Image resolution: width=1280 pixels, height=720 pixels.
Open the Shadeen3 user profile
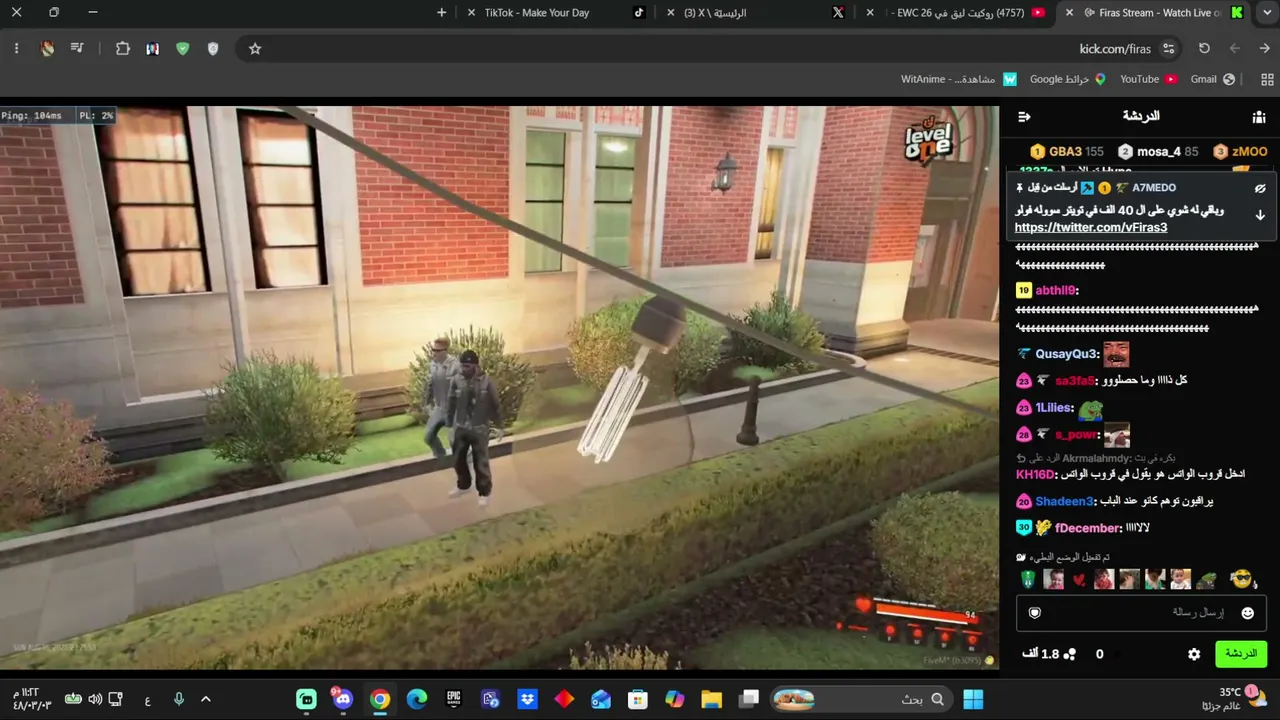[1064, 501]
